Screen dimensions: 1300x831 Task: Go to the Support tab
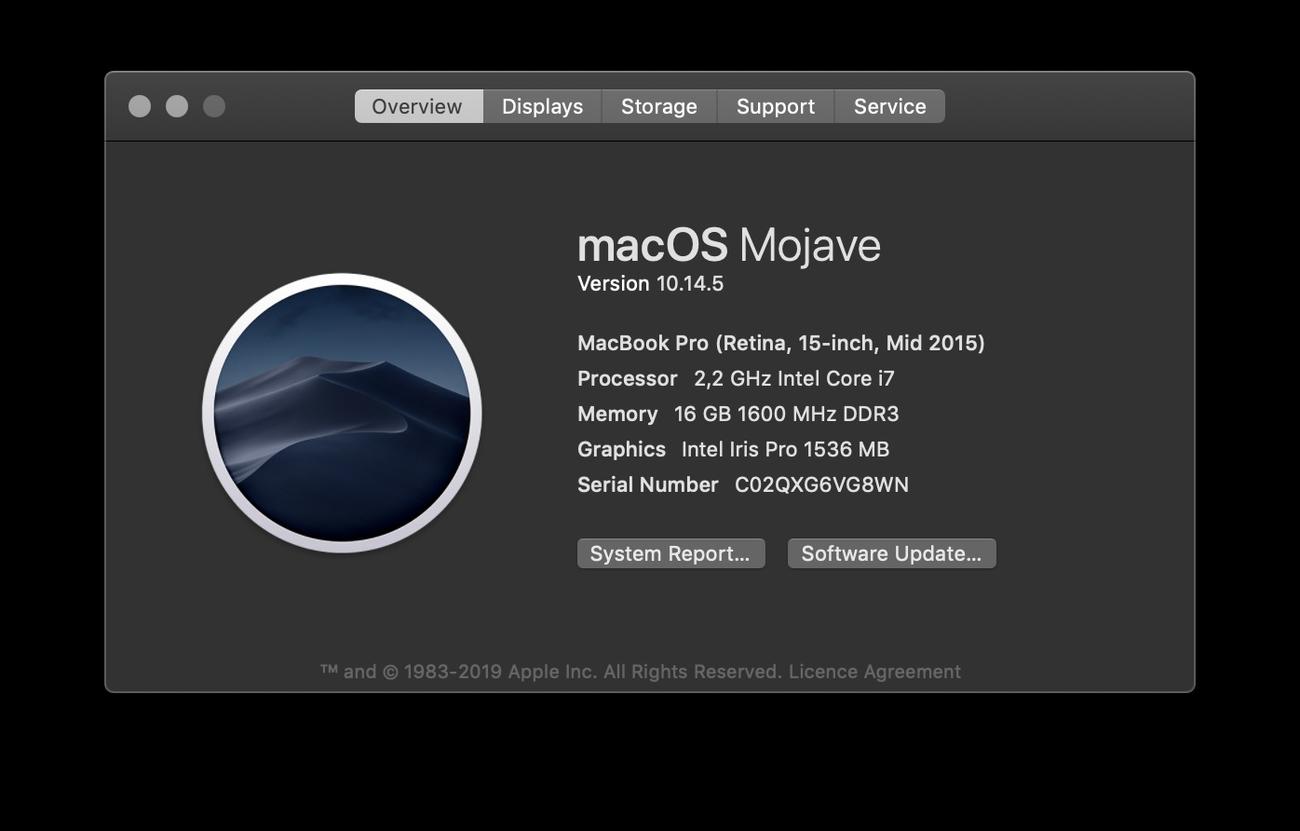click(775, 106)
